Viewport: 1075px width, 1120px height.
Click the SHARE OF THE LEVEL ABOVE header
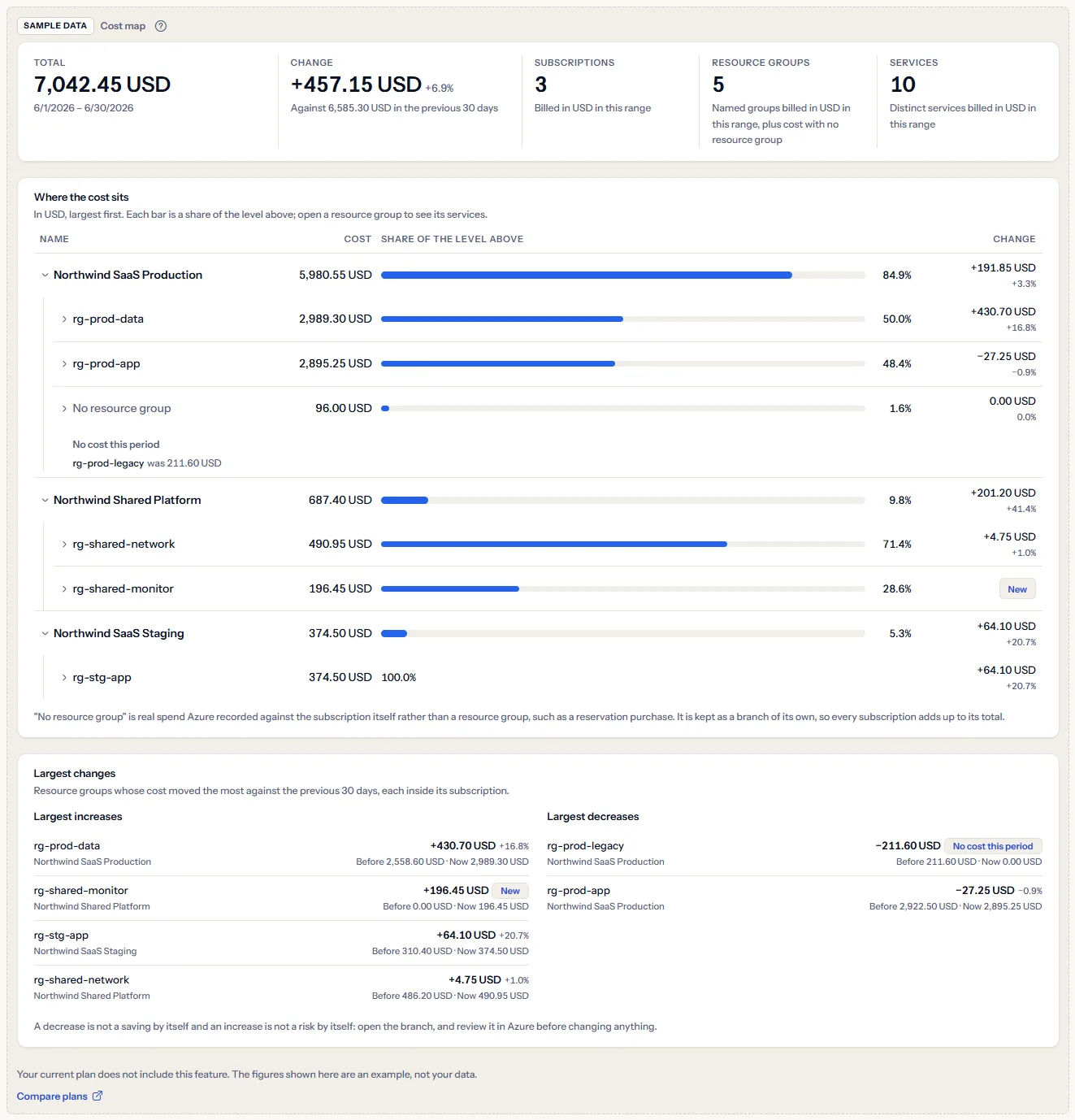coord(452,239)
